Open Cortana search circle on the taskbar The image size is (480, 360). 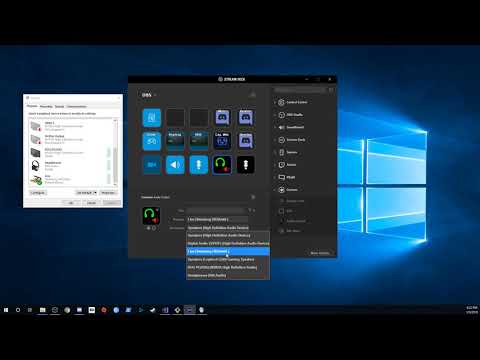[18, 310]
